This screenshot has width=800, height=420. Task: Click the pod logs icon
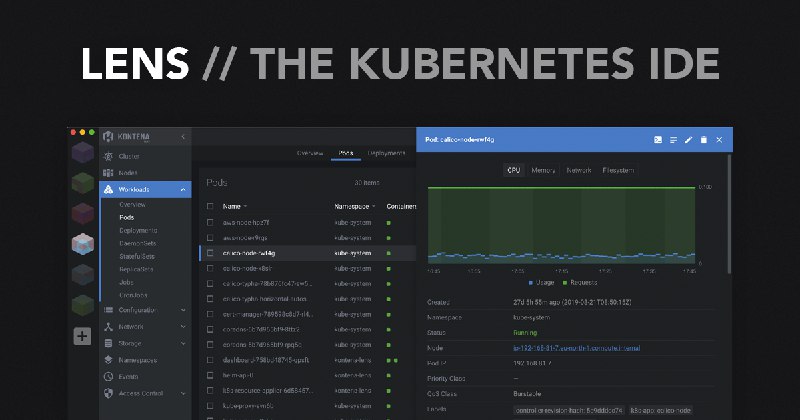pyautogui.click(x=673, y=140)
